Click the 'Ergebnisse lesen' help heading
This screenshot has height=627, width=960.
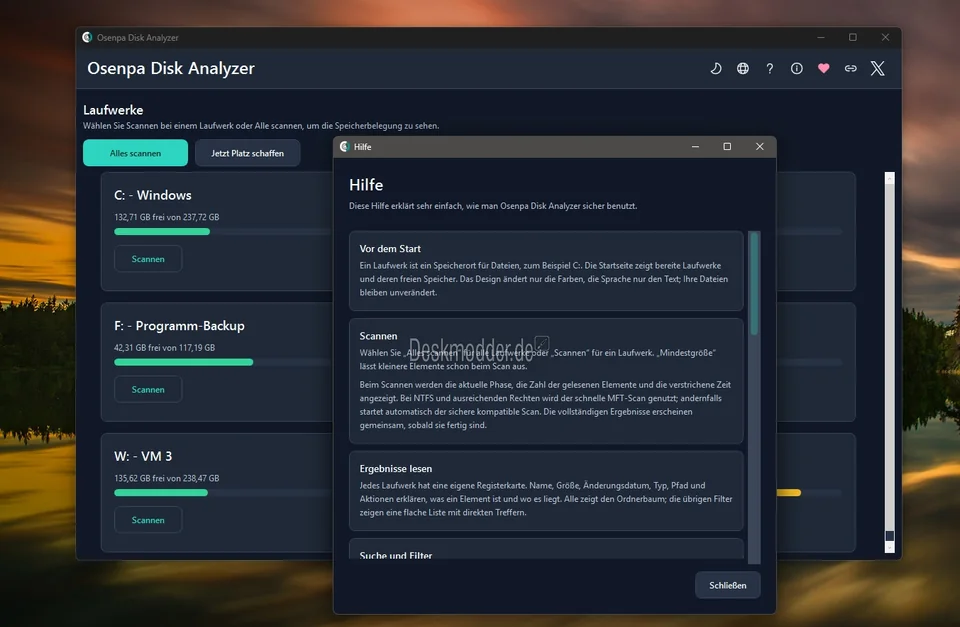[x=396, y=468]
